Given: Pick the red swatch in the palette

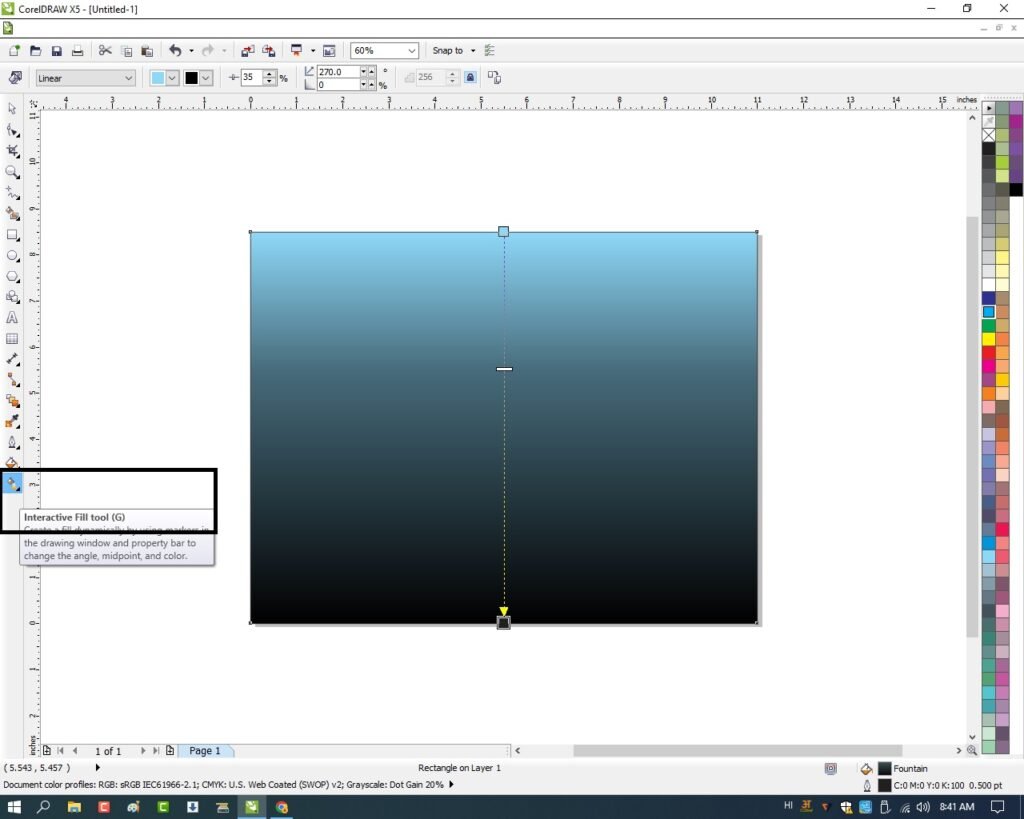Looking at the screenshot, I should click(989, 353).
